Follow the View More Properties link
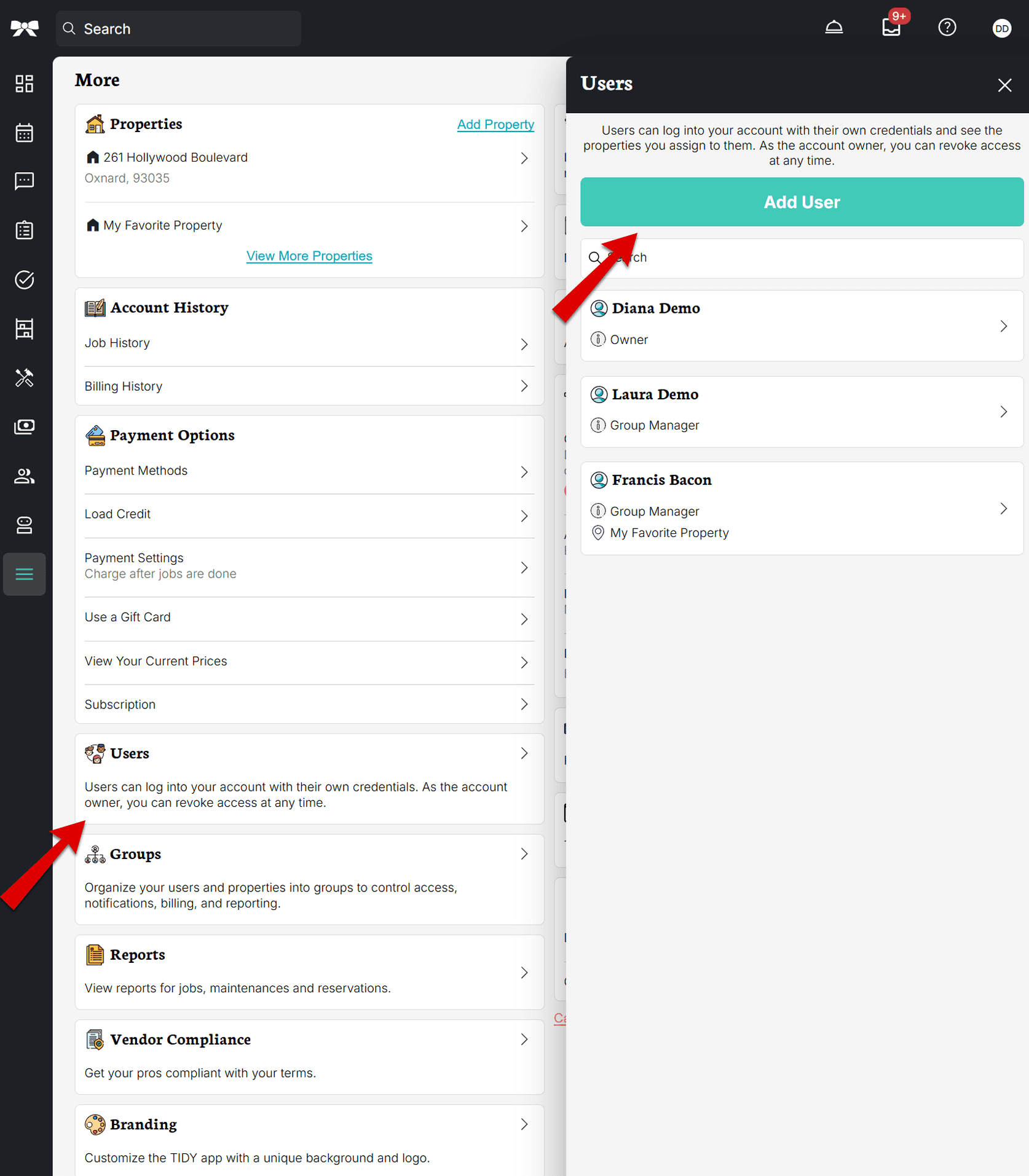Viewport: 1029px width, 1176px height. point(309,256)
